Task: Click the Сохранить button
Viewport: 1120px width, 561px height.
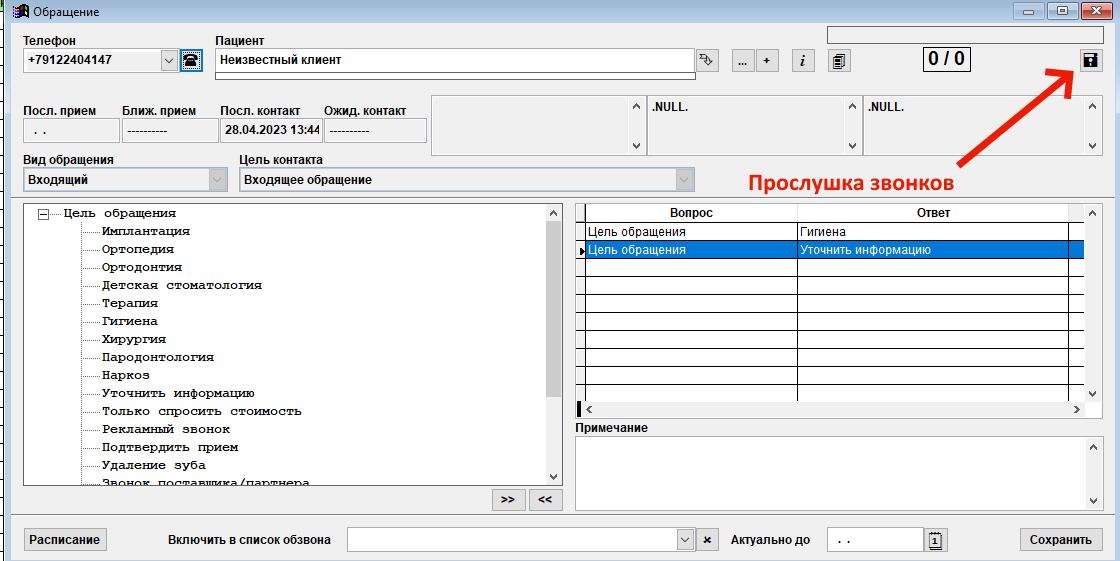Action: coord(1061,540)
